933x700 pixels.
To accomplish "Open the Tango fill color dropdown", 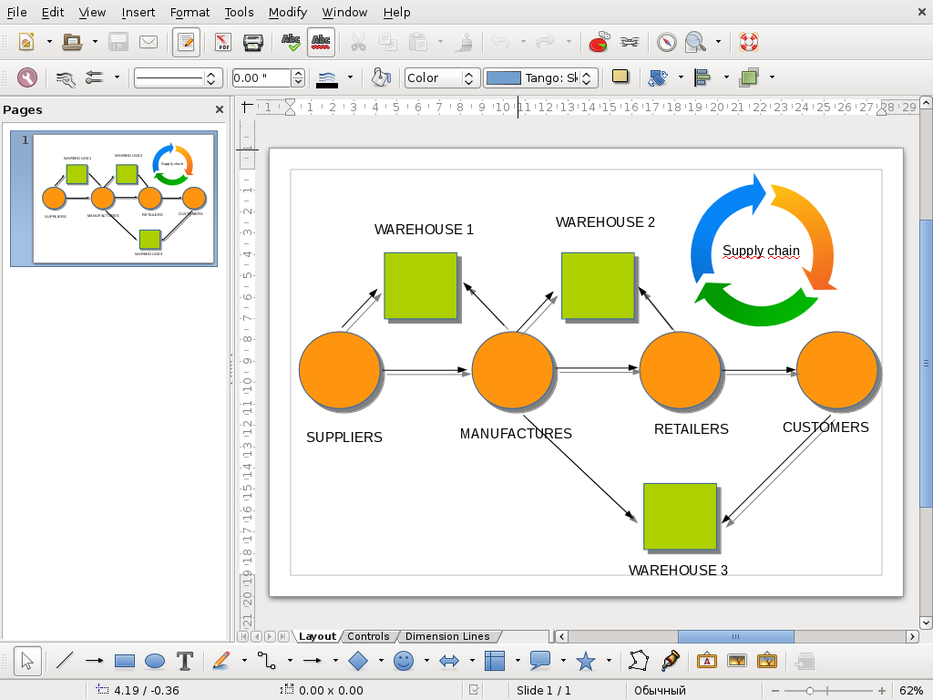I will point(588,78).
